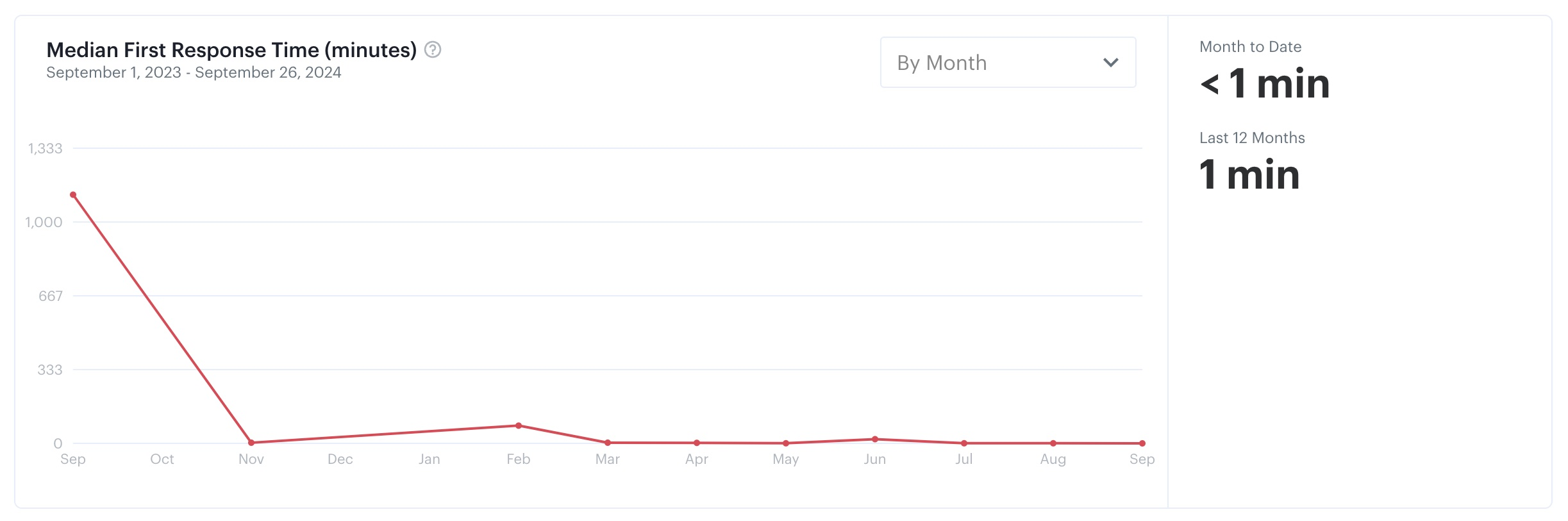Image resolution: width=1568 pixels, height=521 pixels.
Task: Click the help icon beside the chart title
Action: pos(433,49)
